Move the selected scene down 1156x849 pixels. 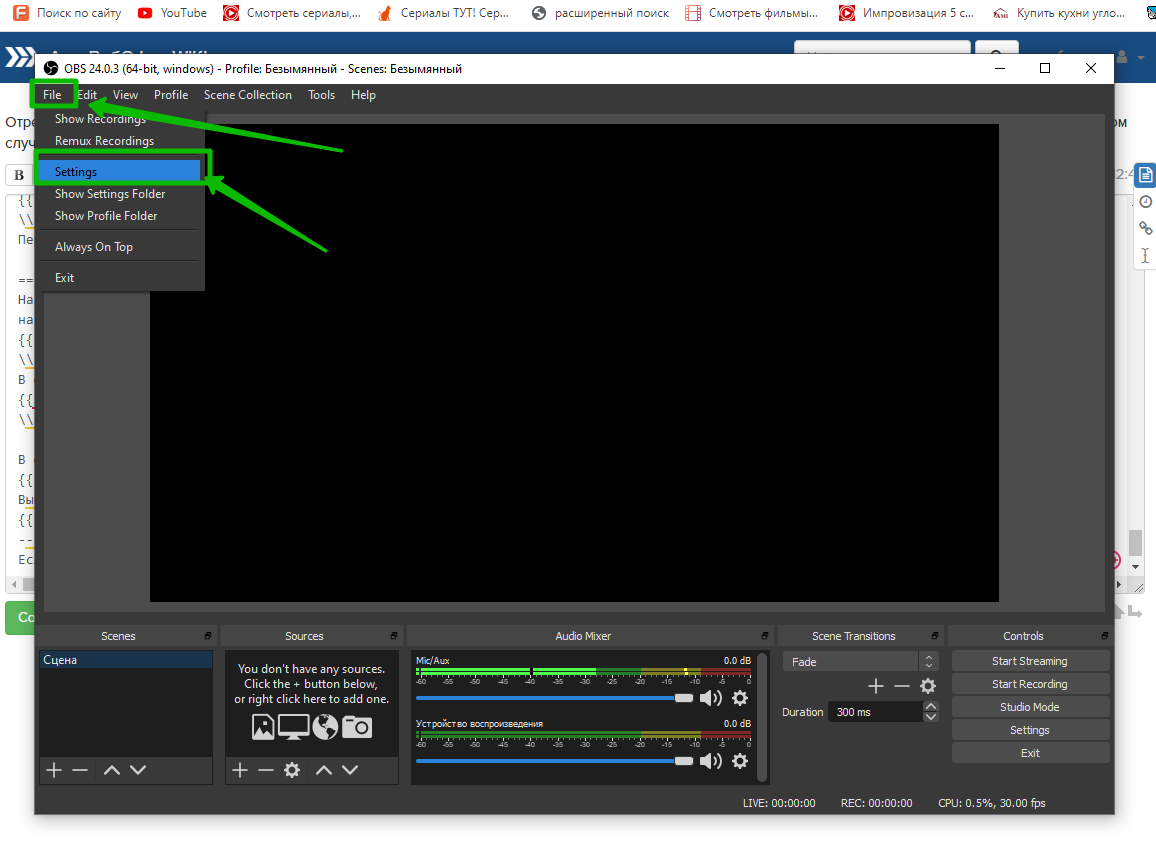click(x=138, y=770)
